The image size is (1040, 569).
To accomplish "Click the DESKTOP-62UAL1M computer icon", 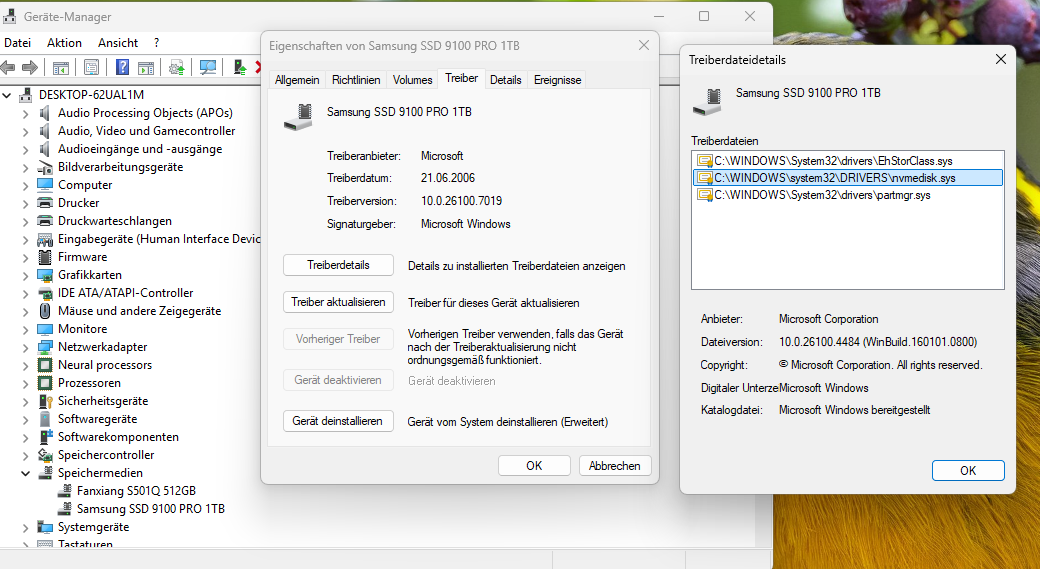I will [25, 95].
